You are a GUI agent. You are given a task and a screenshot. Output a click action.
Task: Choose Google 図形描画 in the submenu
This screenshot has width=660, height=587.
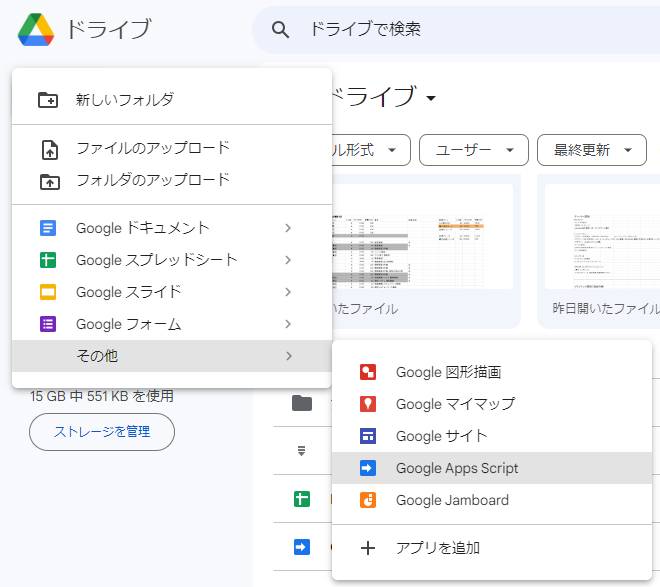[x=492, y=372]
